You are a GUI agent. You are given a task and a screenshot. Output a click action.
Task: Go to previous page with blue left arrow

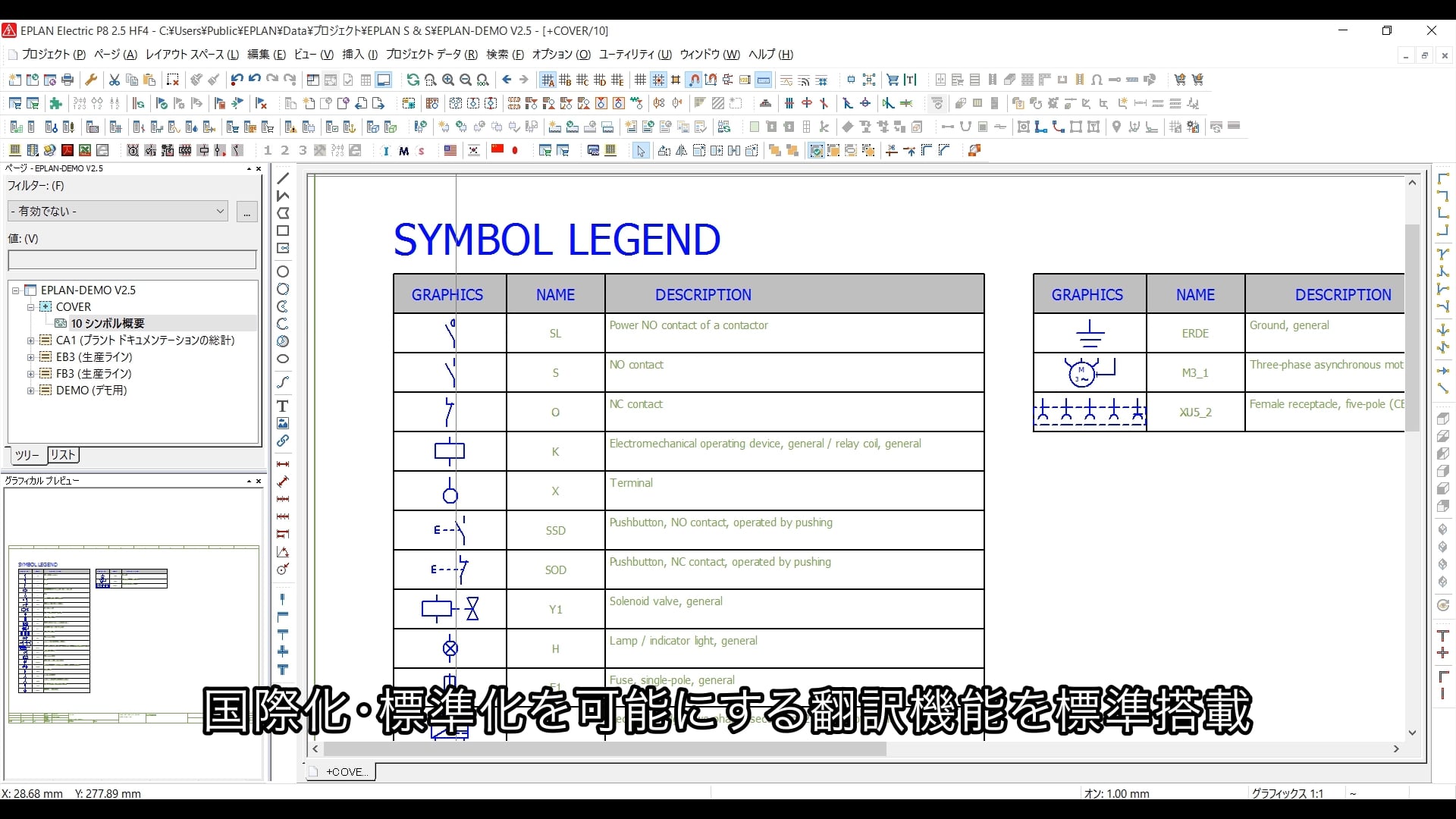(x=507, y=80)
